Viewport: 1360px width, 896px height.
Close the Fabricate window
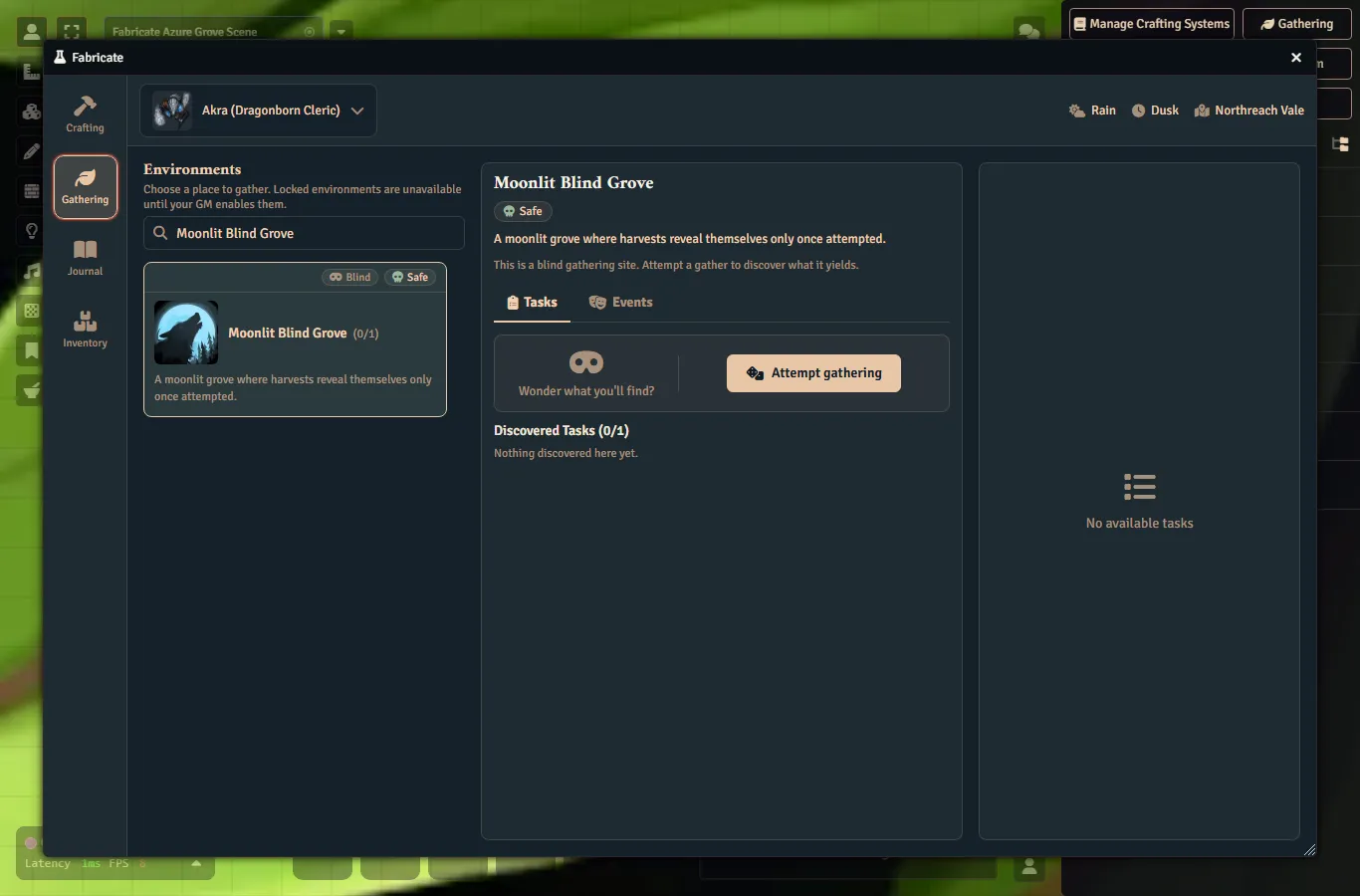click(1296, 58)
